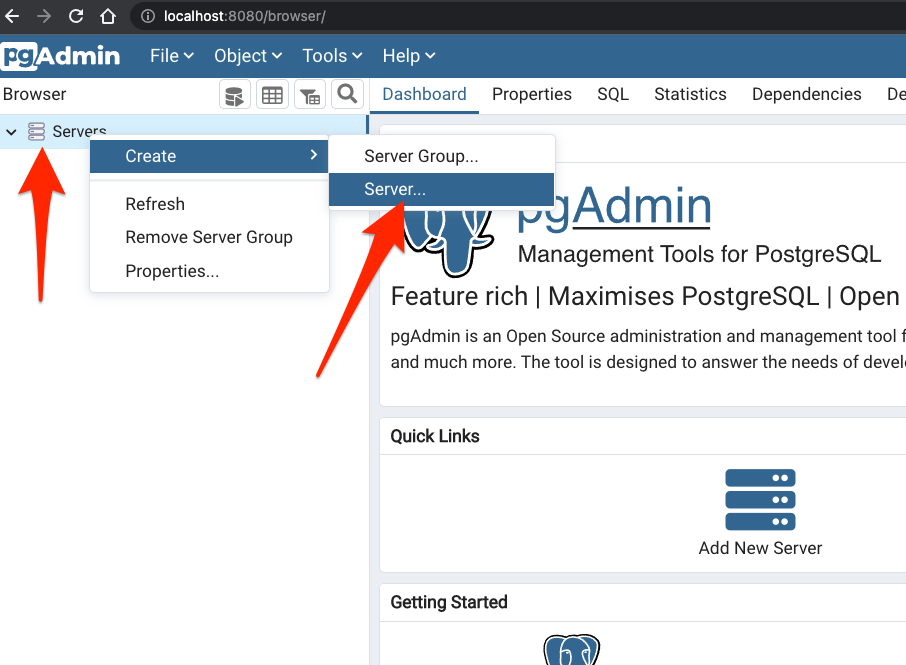The height and width of the screenshot is (665, 906).
Task: Click Management Tools for PostgreSQL text
Action: [x=699, y=254]
